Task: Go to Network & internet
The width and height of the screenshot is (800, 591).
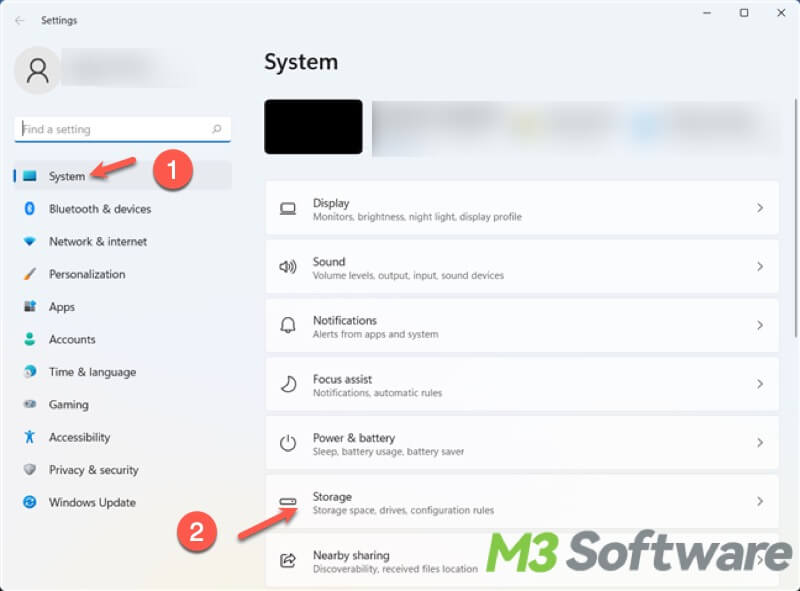Action: (122, 241)
